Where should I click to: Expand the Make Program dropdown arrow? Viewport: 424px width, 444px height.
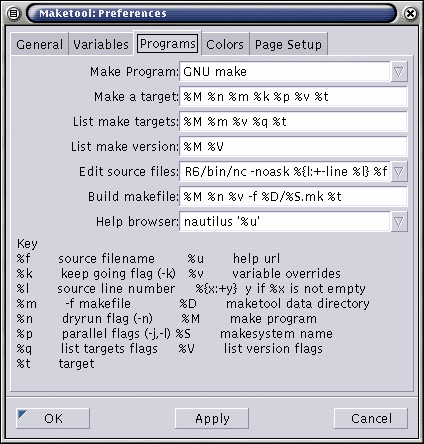399,72
